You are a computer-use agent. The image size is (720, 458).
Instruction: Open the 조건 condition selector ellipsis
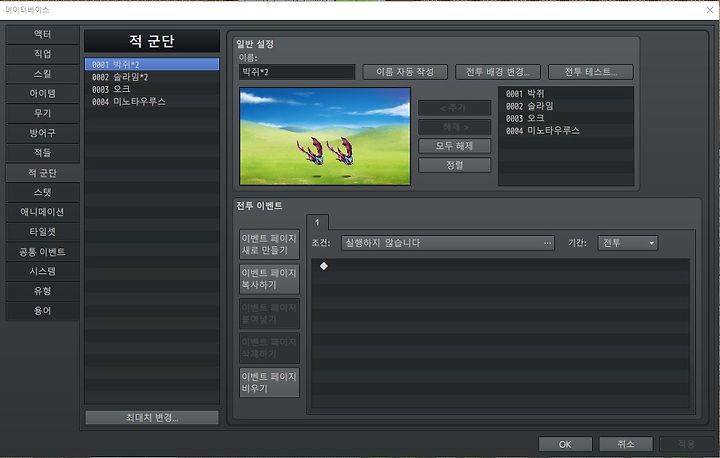coord(547,243)
